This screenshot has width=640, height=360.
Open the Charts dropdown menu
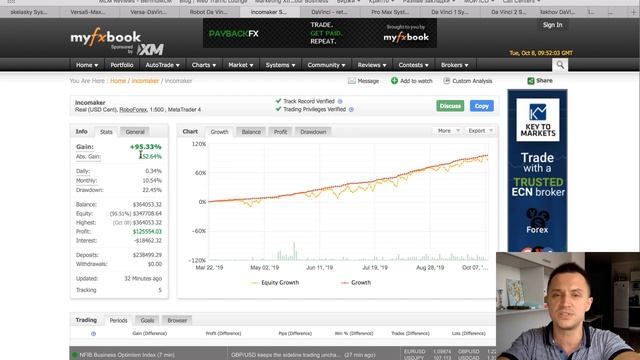point(204,65)
